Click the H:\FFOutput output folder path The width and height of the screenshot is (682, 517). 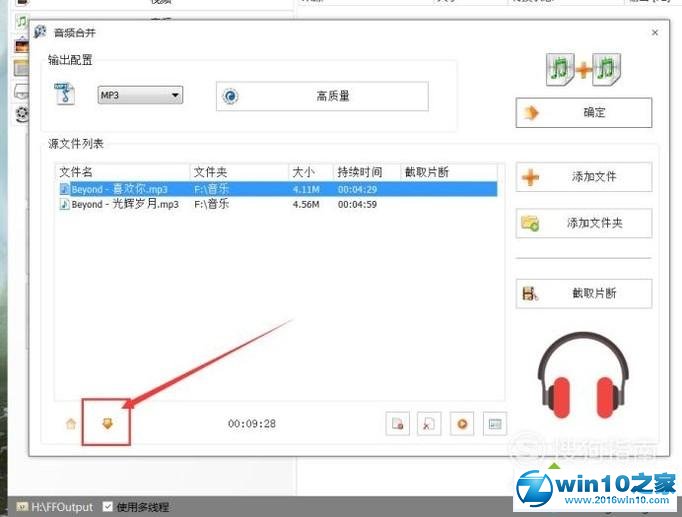coord(62,507)
